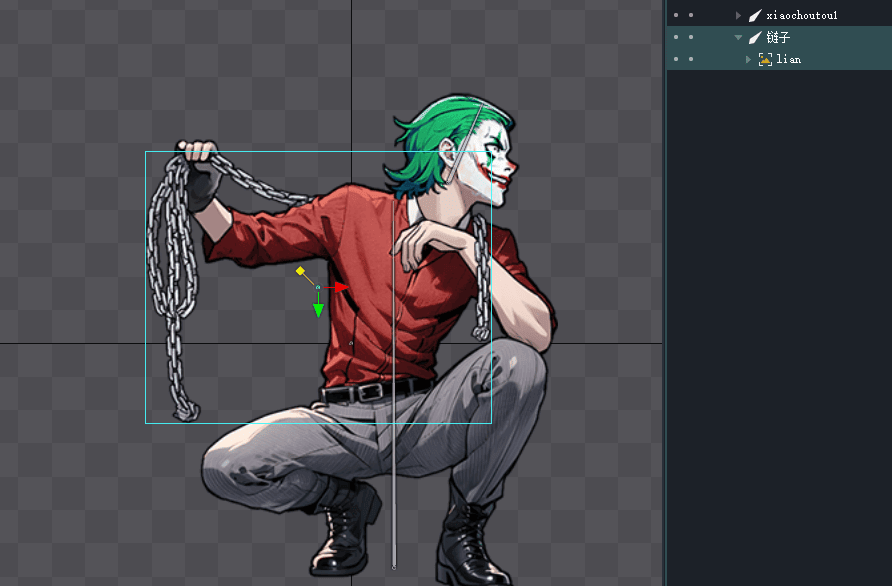Toggle left visibility dot of 链子 row
This screenshot has width=892, height=586.
point(676,38)
